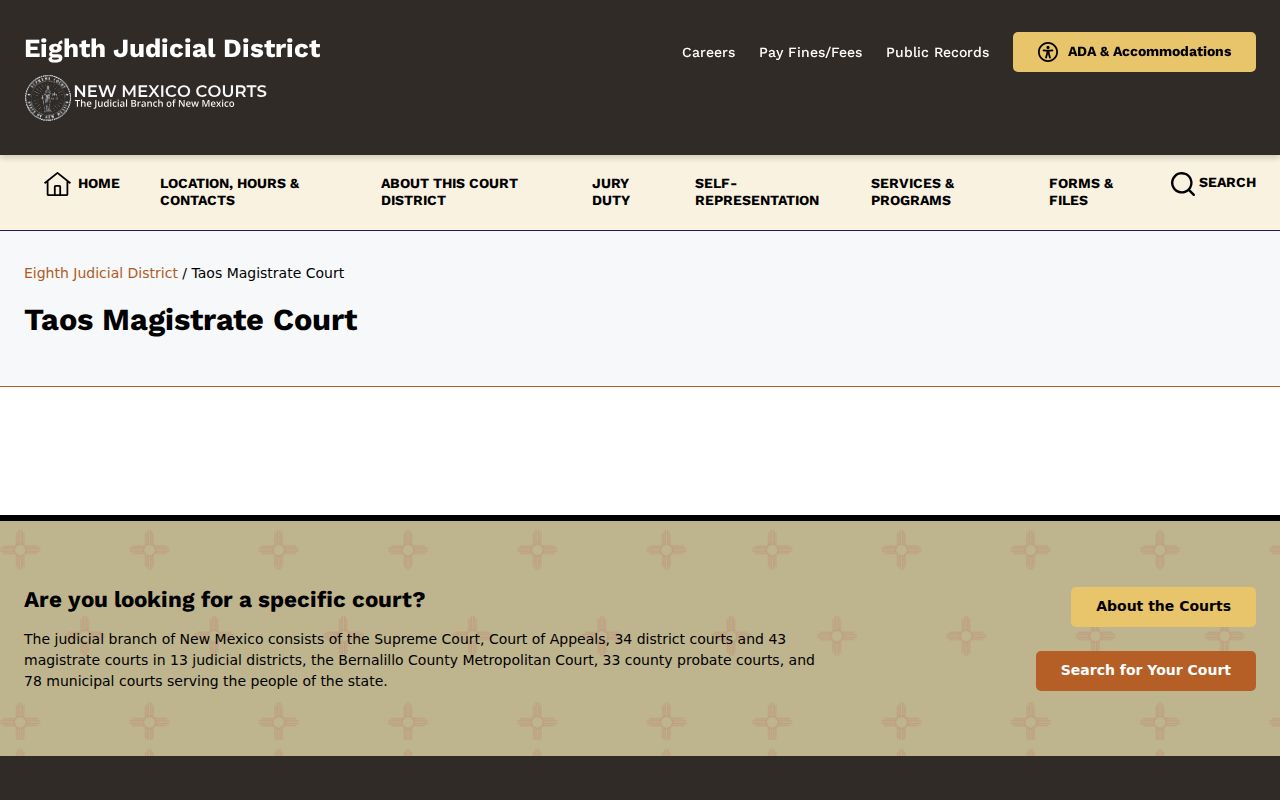Click the HOME nav label
This screenshot has height=800, width=1280.
click(x=99, y=183)
